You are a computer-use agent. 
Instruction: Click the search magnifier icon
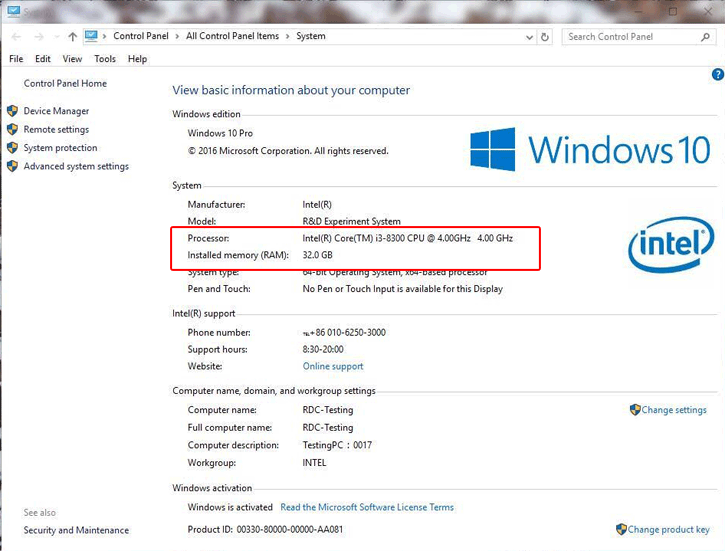point(705,37)
